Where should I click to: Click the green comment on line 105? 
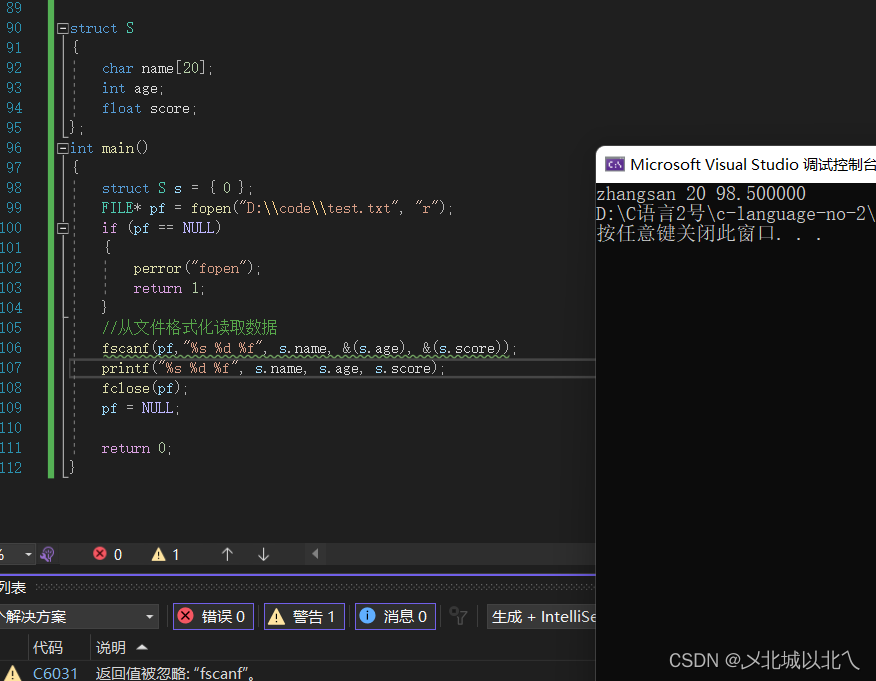point(189,328)
